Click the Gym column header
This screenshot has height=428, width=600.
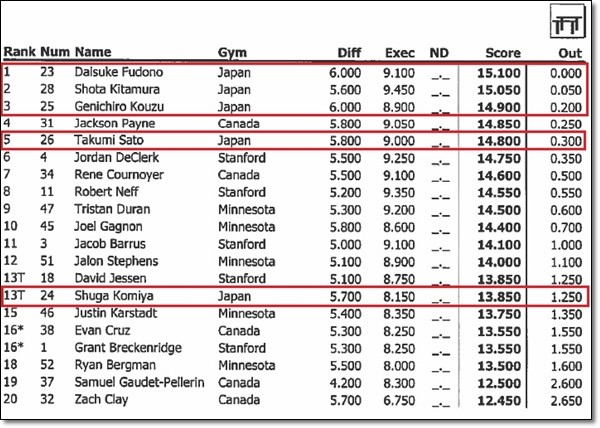coord(232,52)
